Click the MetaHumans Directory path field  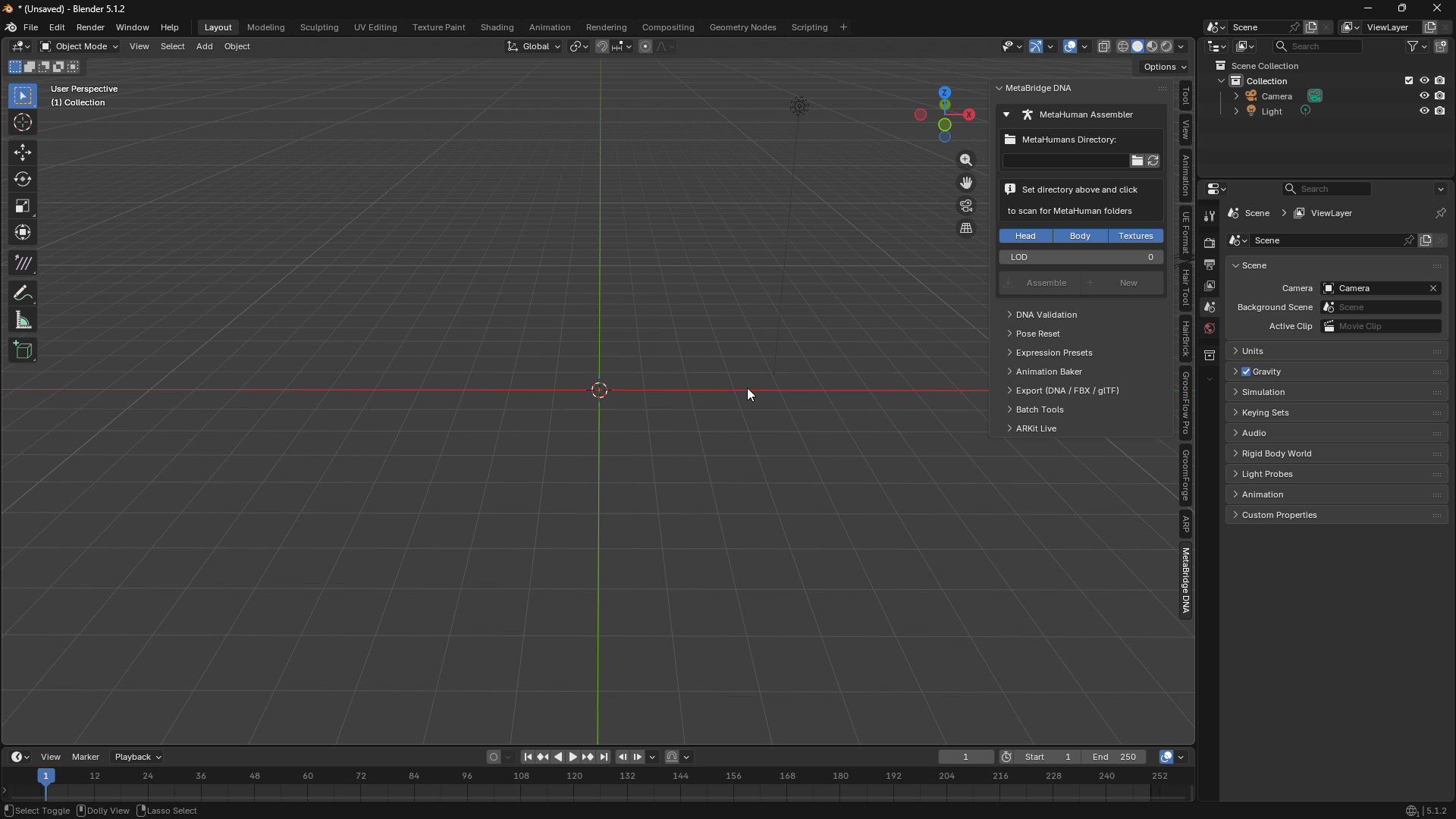(x=1065, y=161)
